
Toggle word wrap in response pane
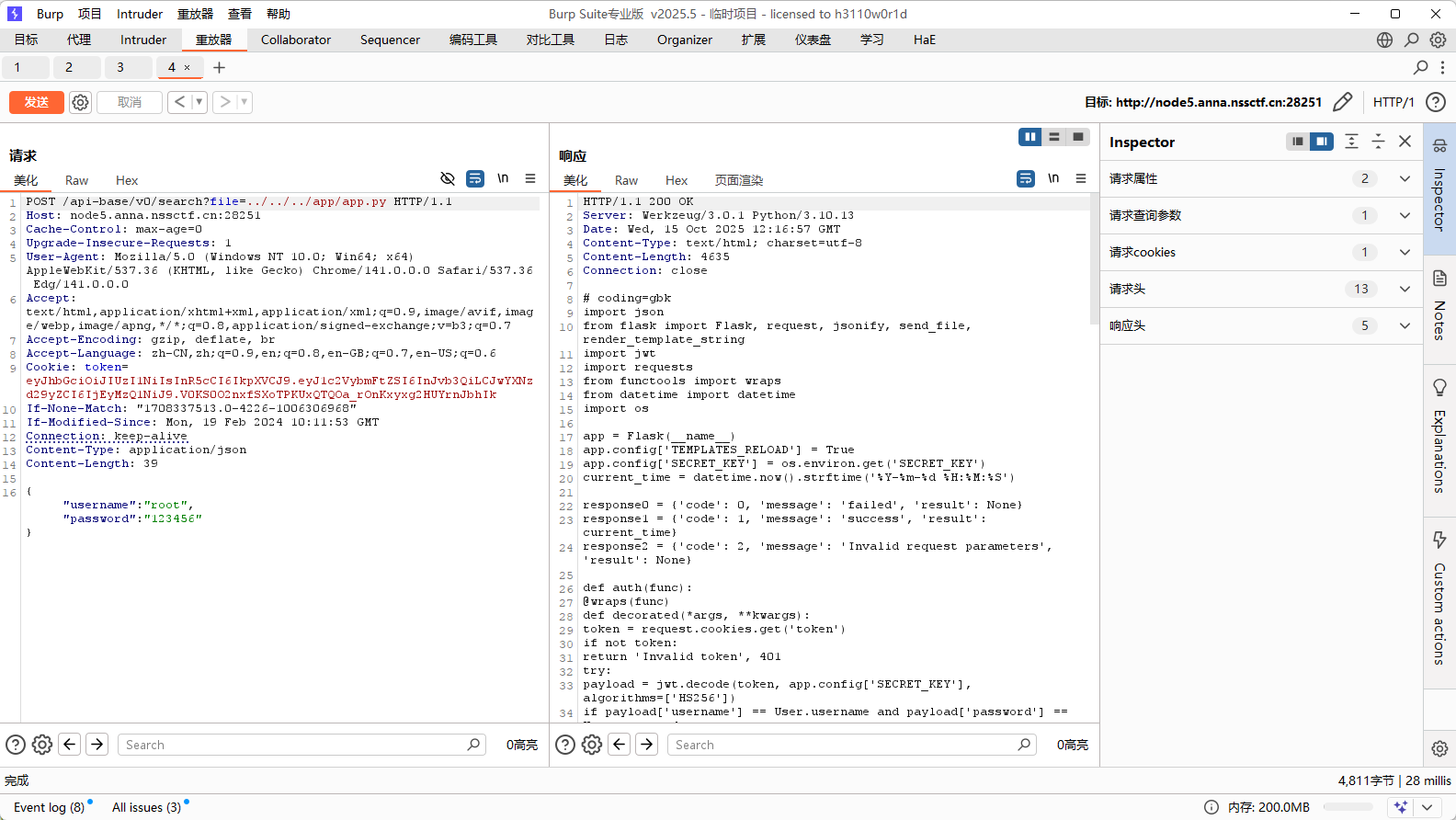pyautogui.click(x=1026, y=178)
